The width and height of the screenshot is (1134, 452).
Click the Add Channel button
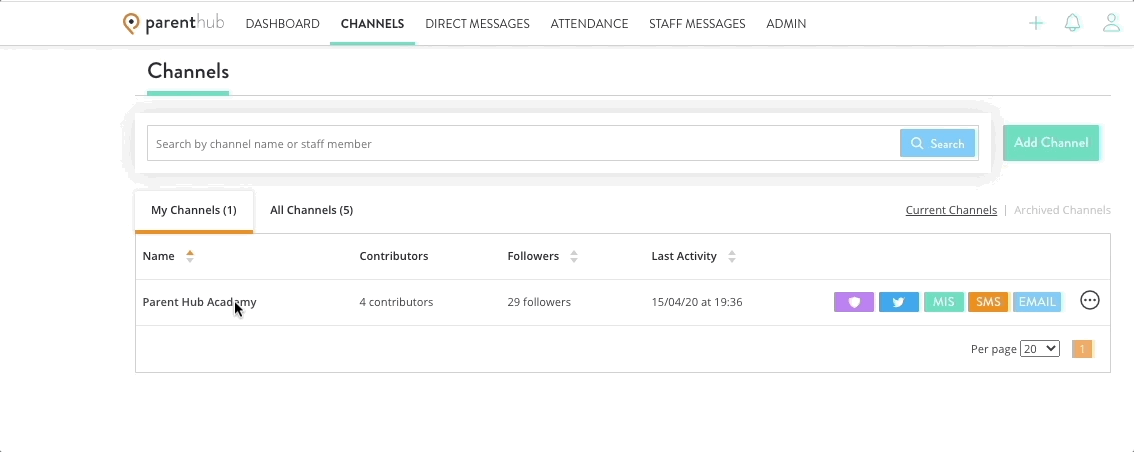(1051, 142)
